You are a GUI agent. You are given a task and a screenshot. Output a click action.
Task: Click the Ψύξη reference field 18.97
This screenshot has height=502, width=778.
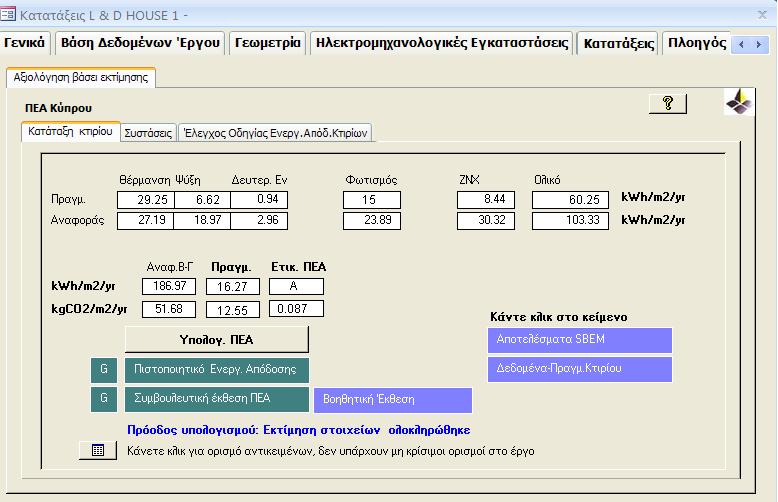pyautogui.click(x=202, y=220)
